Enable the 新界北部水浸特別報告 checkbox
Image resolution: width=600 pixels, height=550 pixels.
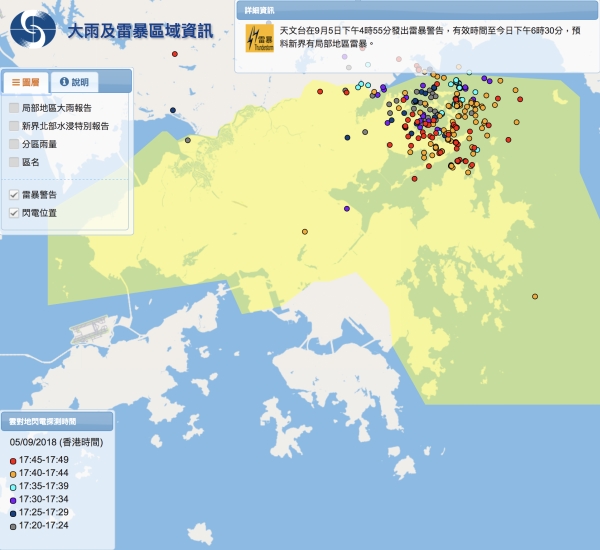[13, 126]
